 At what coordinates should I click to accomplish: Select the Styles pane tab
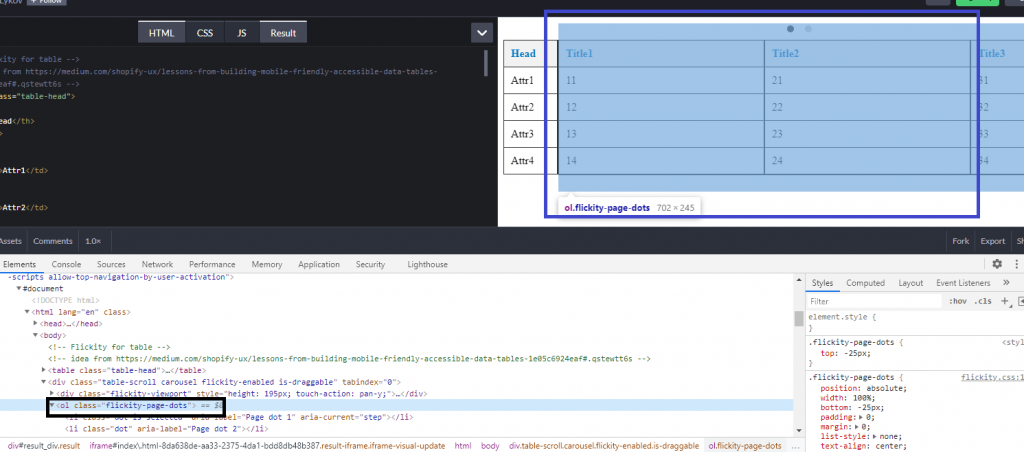tap(822, 283)
